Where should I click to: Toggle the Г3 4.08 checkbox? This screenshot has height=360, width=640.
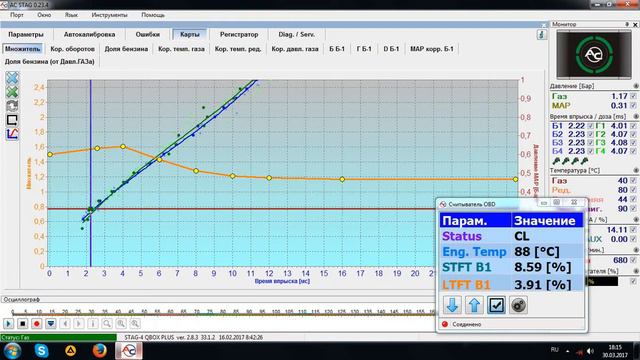coord(633,142)
